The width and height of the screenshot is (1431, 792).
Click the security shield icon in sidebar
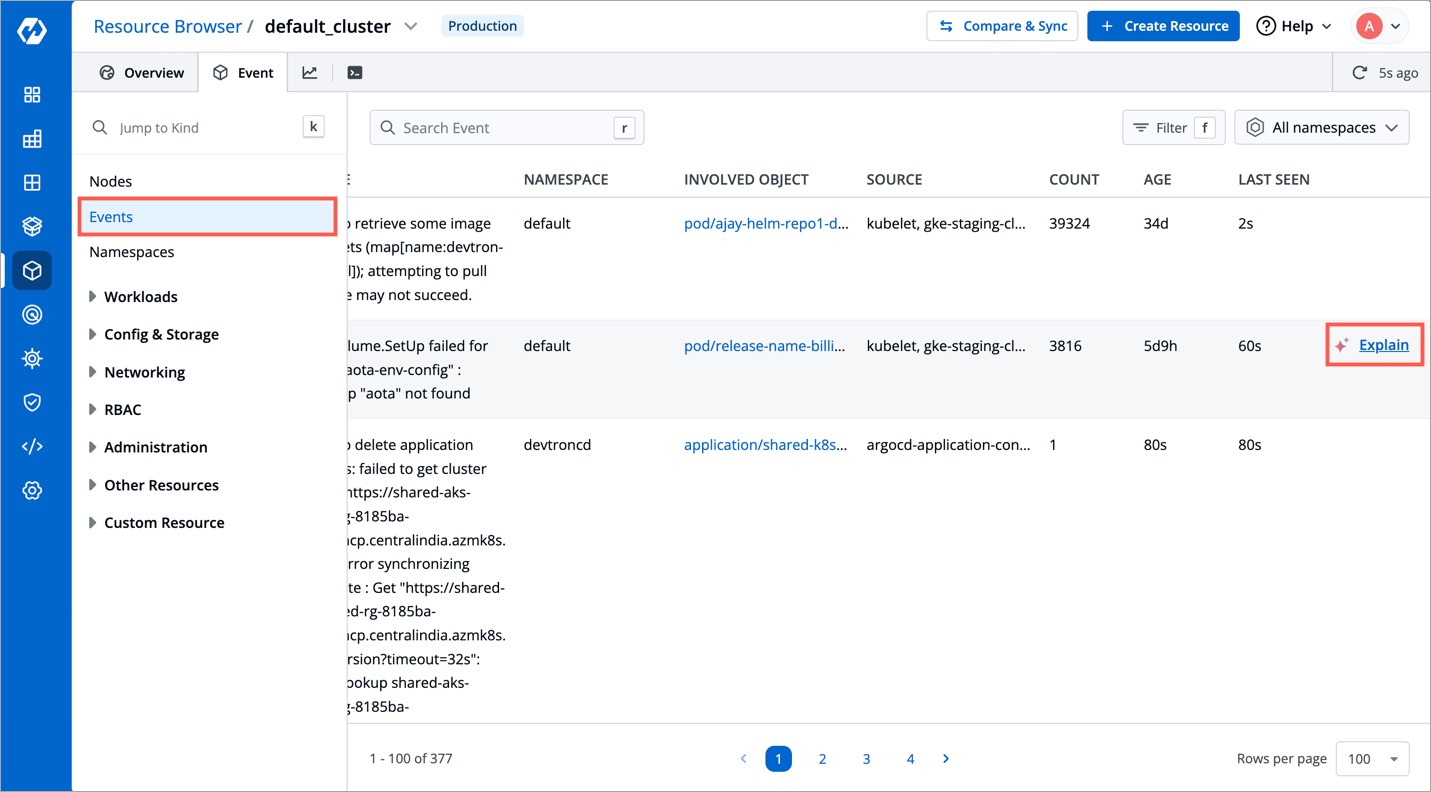(32, 402)
